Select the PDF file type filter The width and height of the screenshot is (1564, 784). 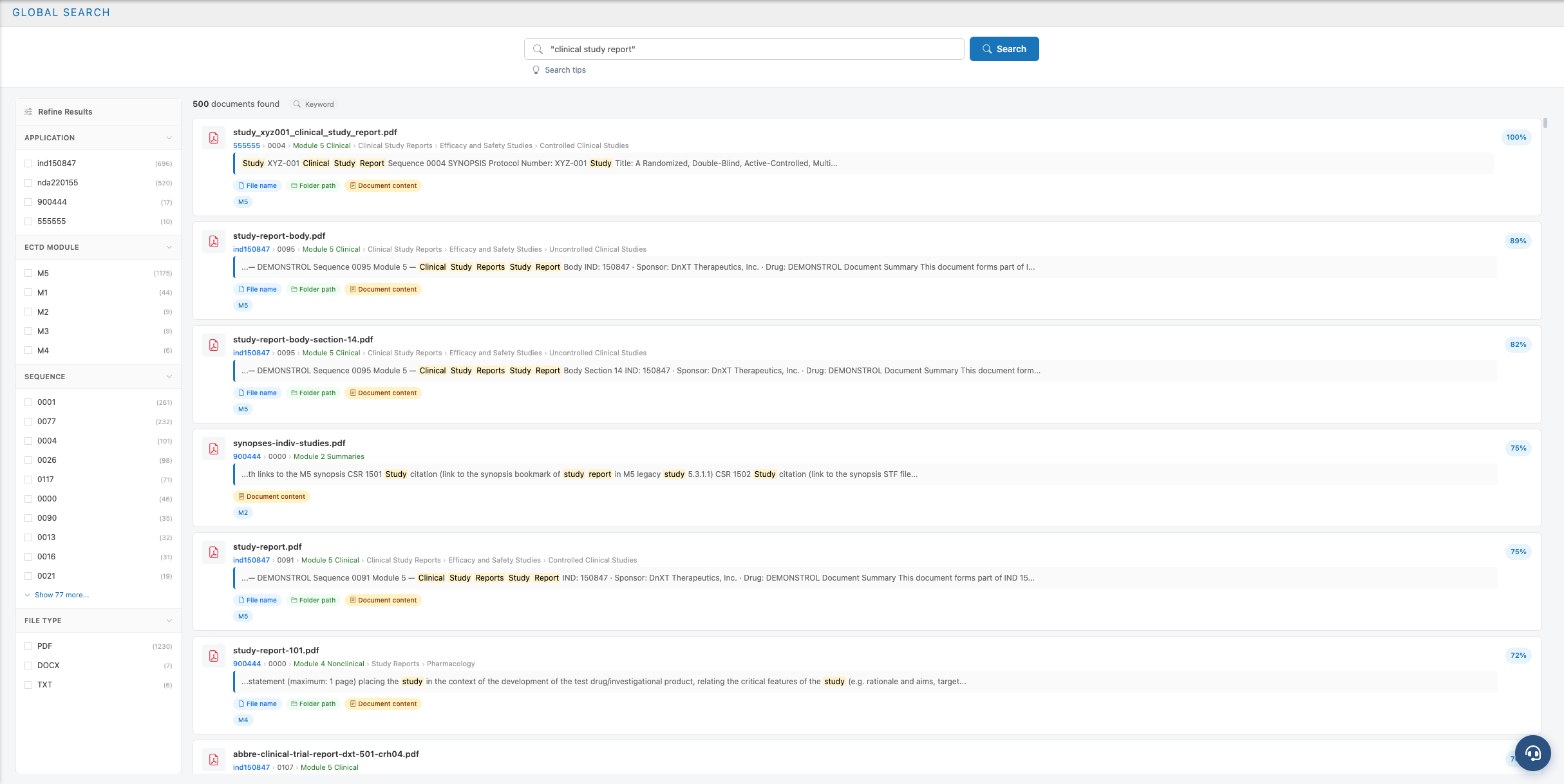(29, 646)
